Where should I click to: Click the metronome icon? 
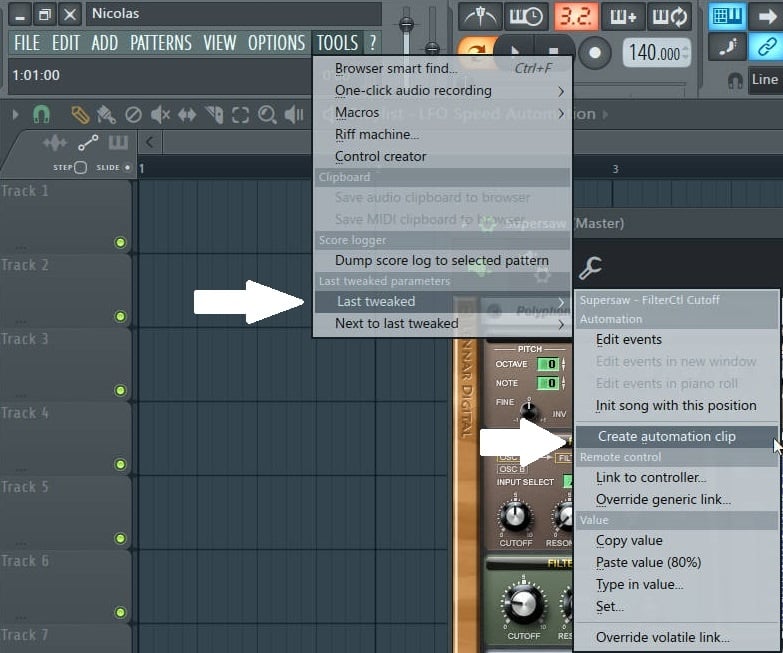point(480,17)
